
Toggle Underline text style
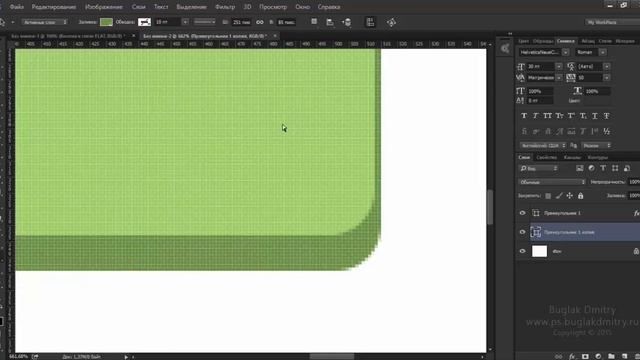[595, 116]
